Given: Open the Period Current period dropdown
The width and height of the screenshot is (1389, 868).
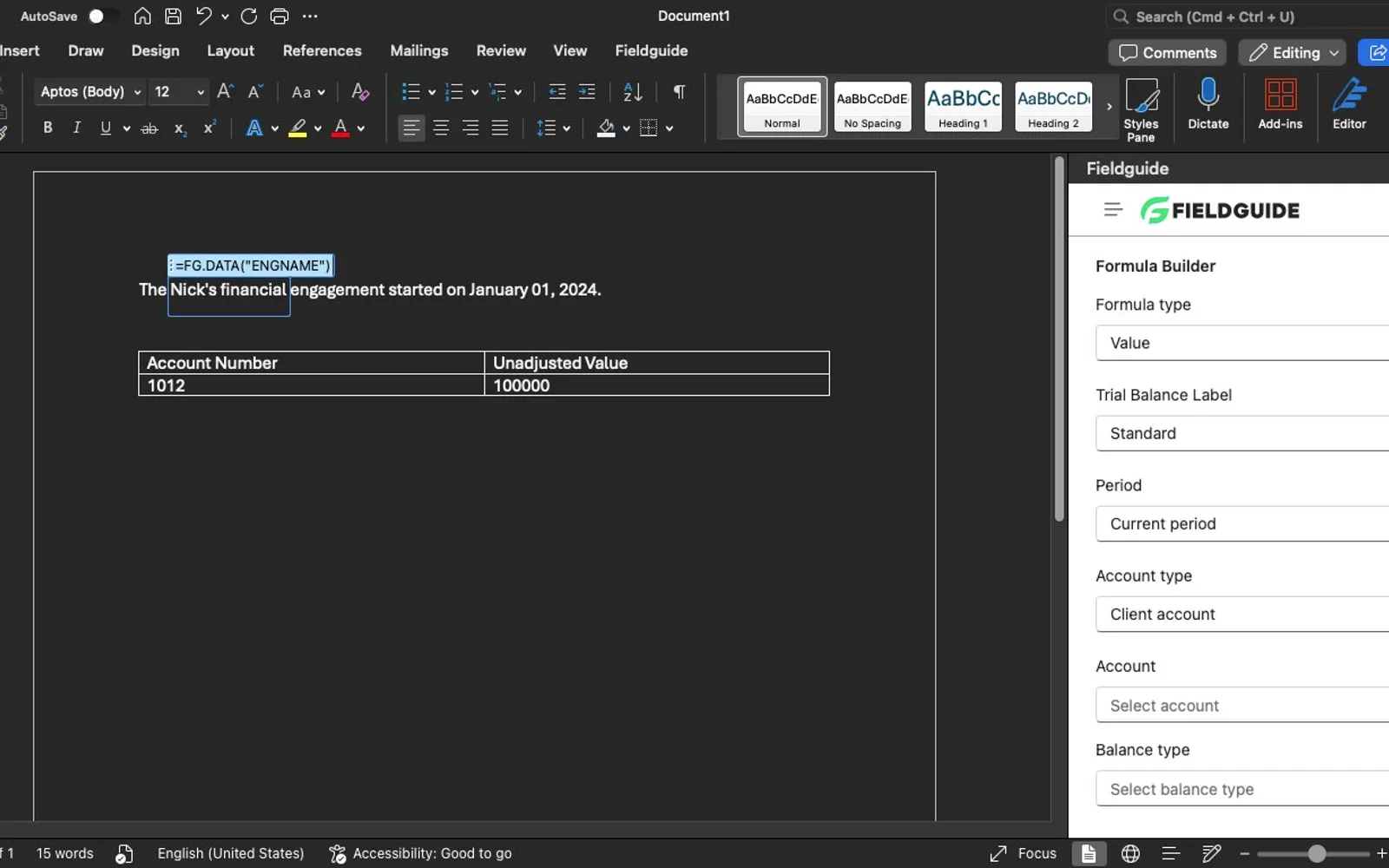Looking at the screenshot, I should pos(1242,523).
